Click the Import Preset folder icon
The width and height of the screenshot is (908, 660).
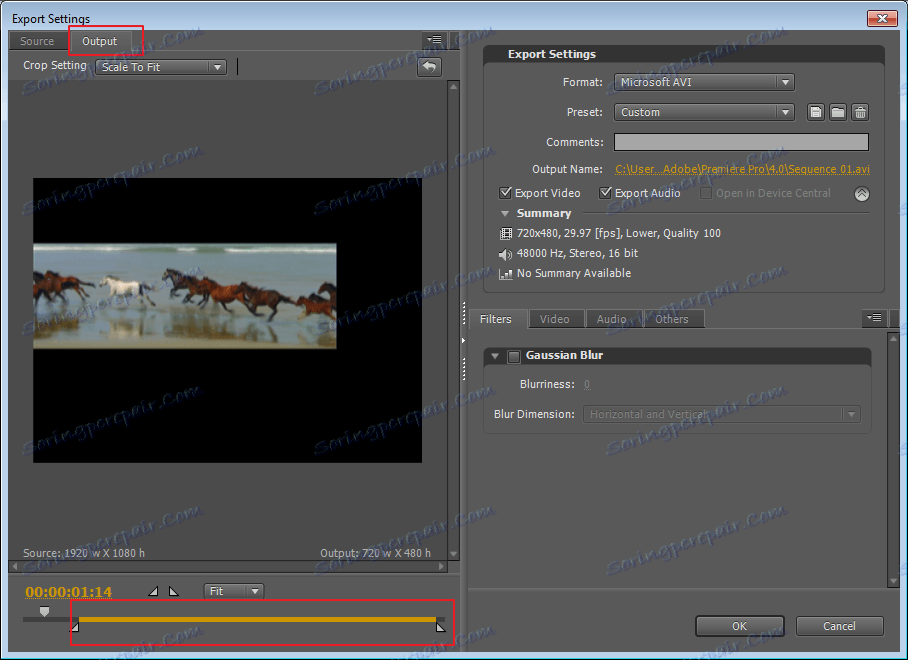(838, 112)
